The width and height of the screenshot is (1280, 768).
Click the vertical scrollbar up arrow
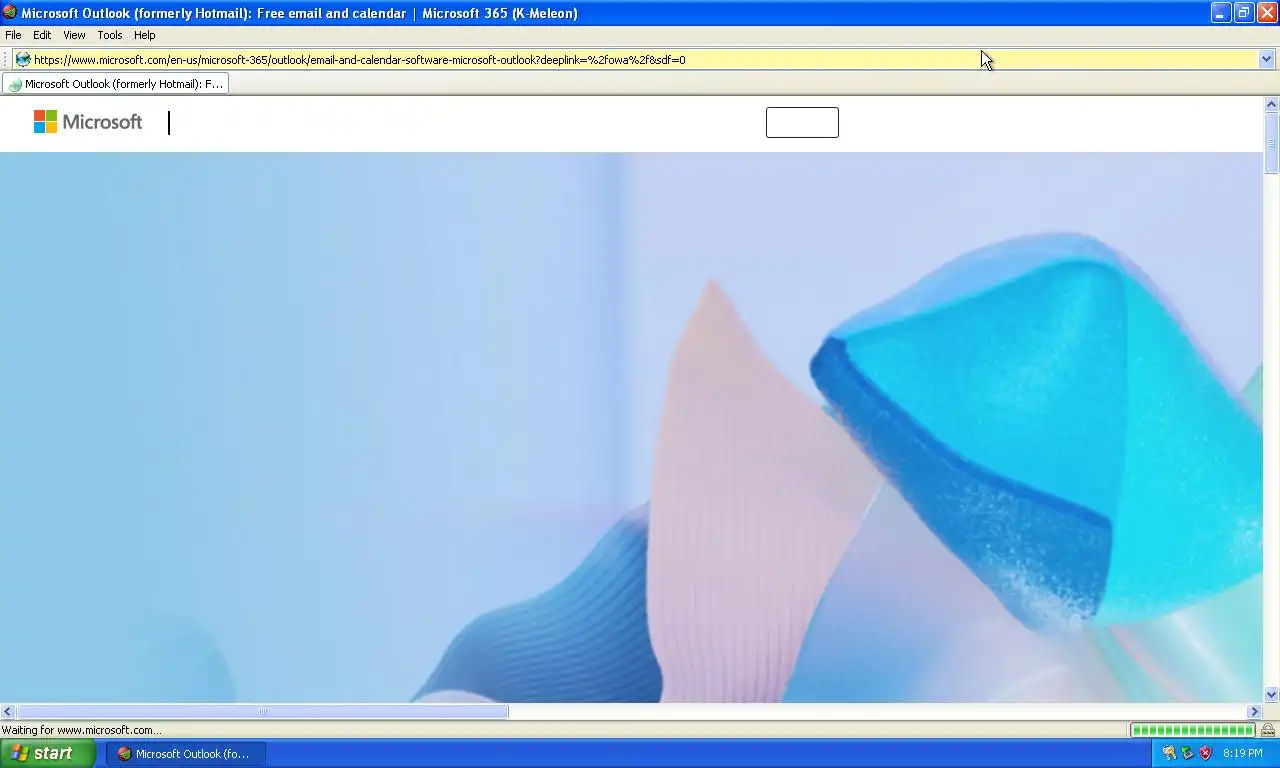click(x=1272, y=104)
